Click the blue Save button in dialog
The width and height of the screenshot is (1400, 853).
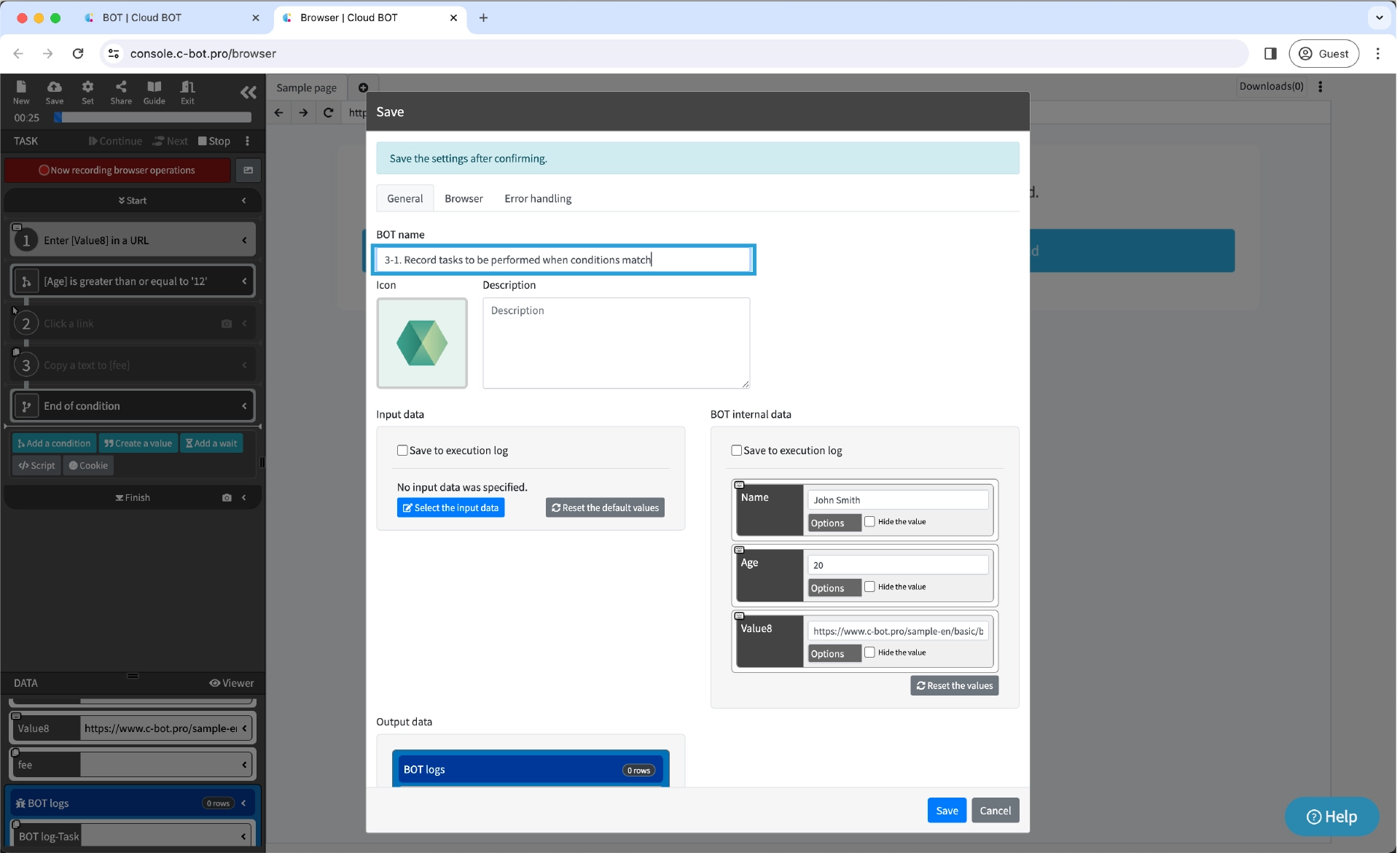point(947,811)
